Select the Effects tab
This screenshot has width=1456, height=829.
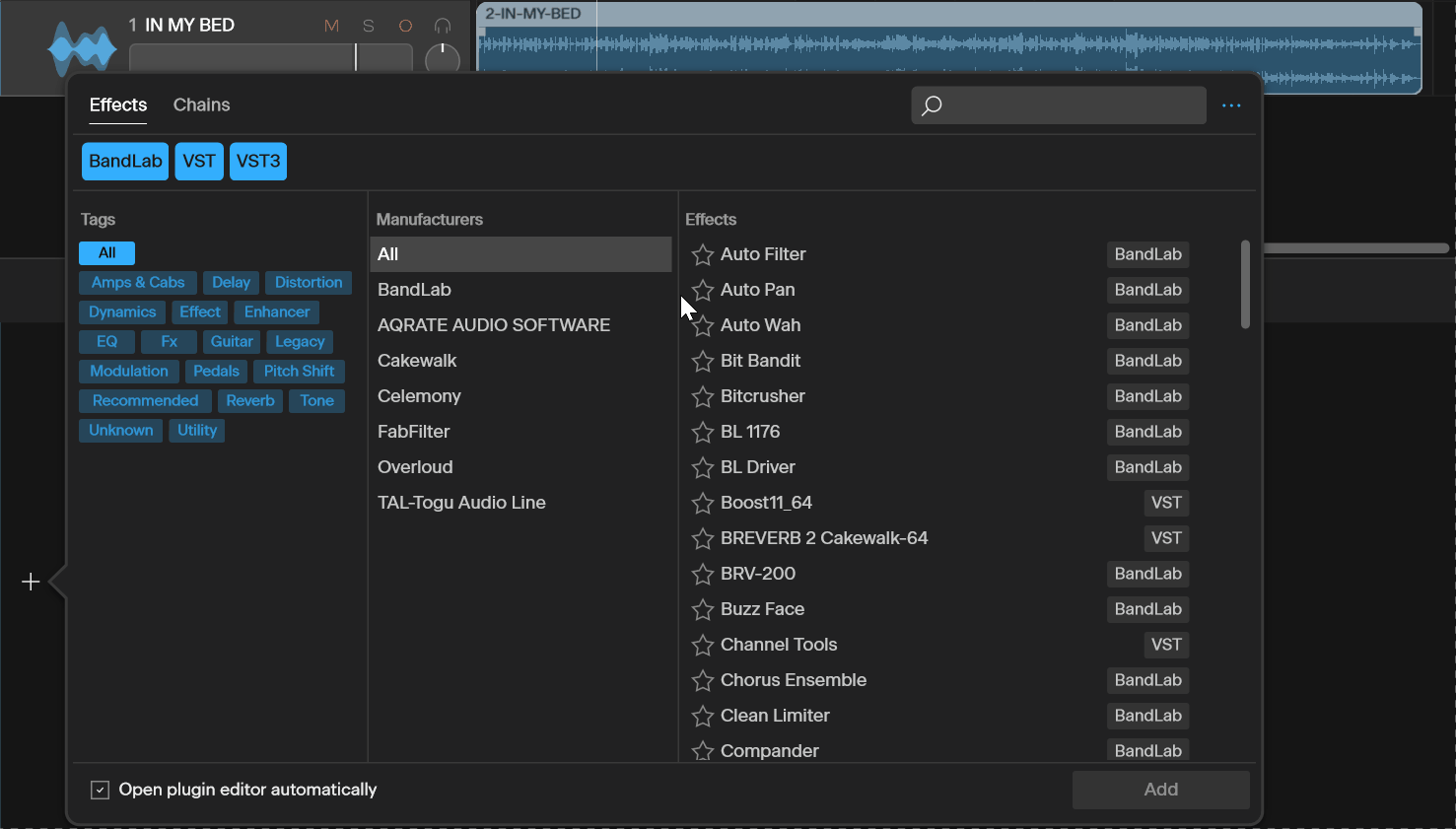pyautogui.click(x=118, y=105)
